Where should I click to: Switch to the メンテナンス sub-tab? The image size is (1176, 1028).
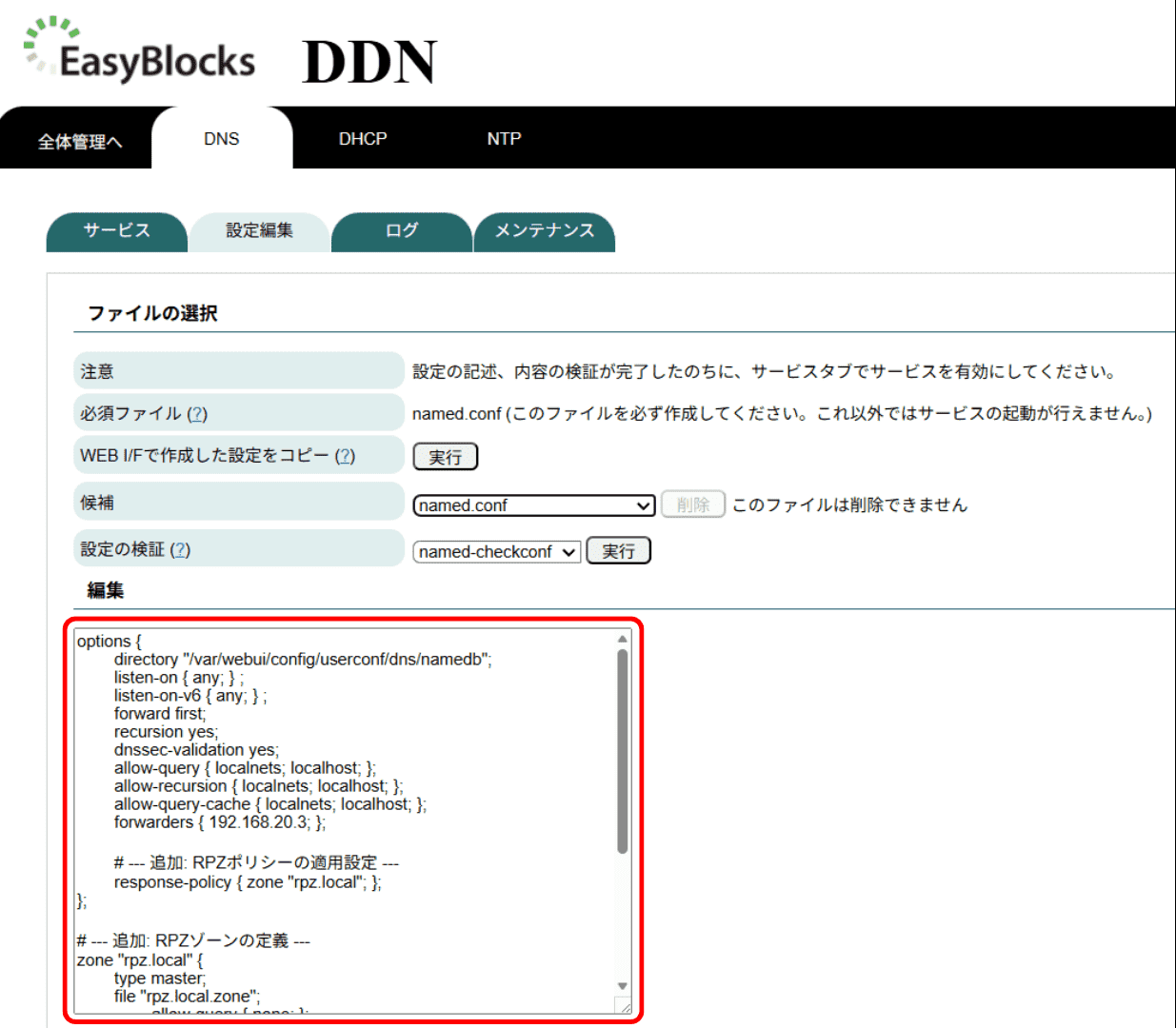(544, 231)
